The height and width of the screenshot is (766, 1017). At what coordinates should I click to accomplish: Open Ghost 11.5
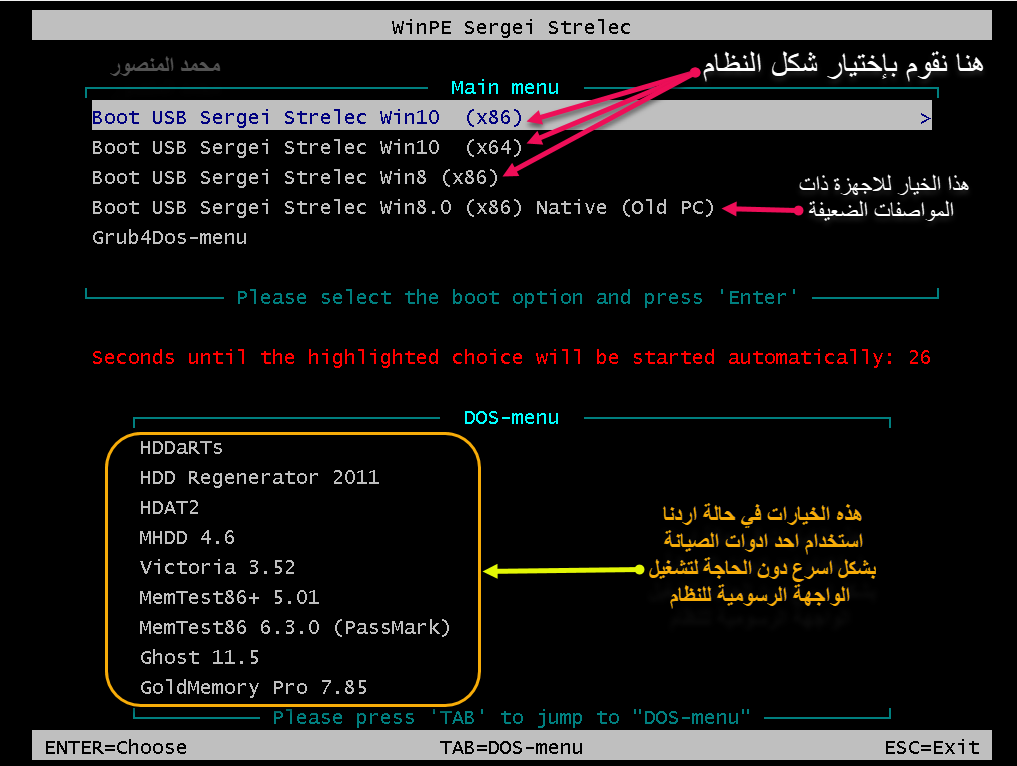pos(199,657)
